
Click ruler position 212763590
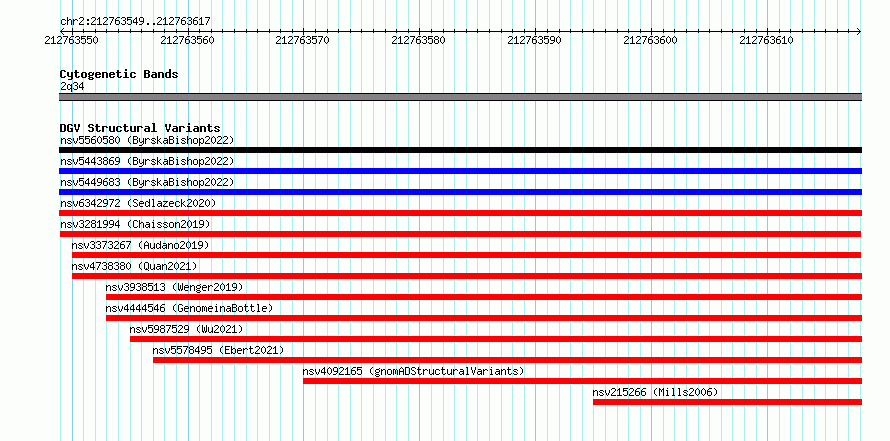click(x=535, y=40)
